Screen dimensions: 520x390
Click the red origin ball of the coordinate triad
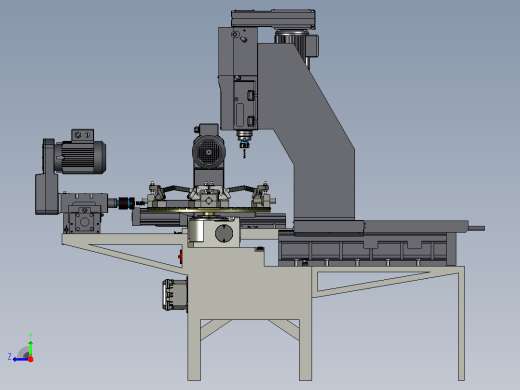pyautogui.click(x=31, y=359)
